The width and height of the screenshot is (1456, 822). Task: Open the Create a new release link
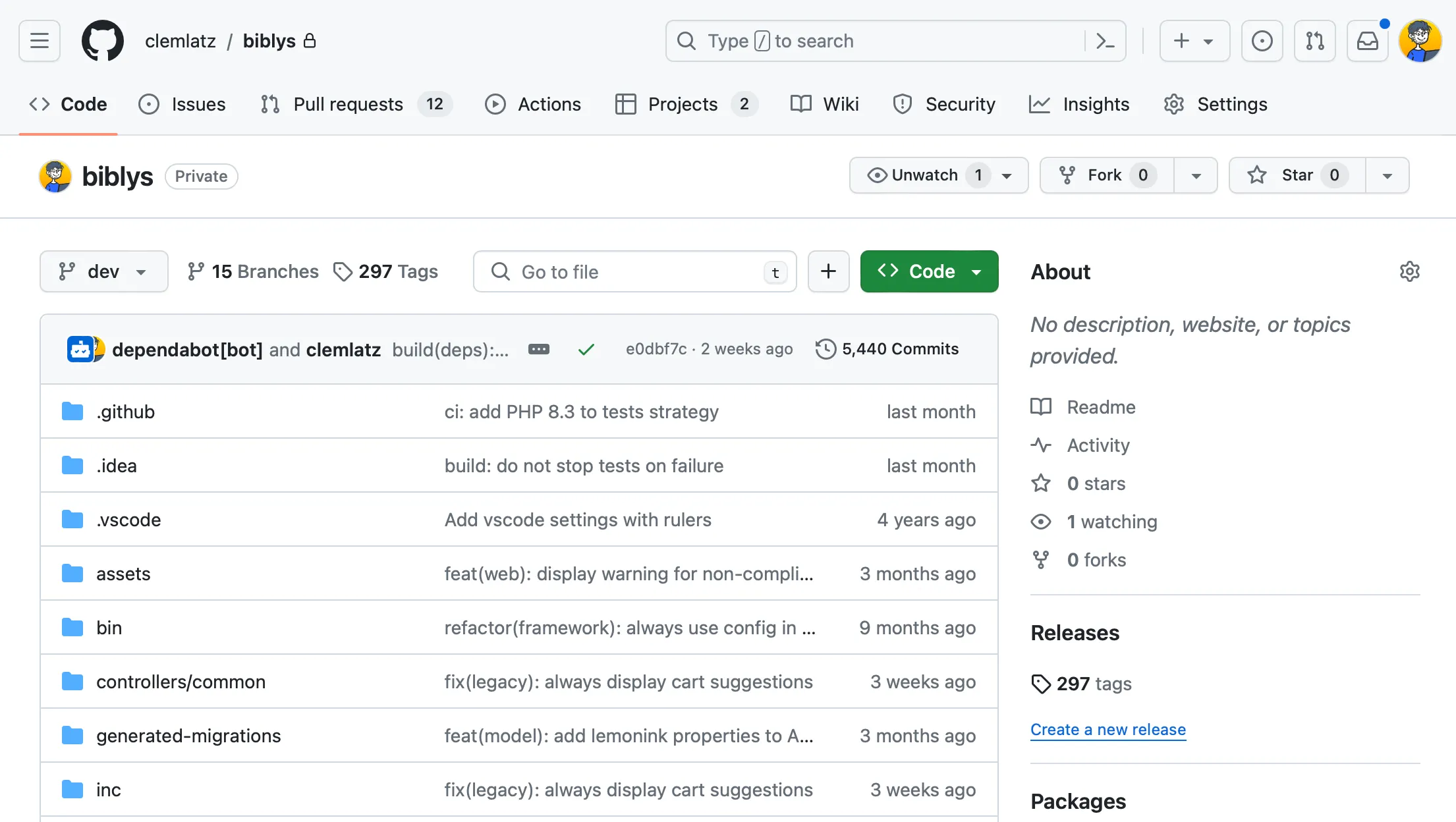tap(1107, 729)
